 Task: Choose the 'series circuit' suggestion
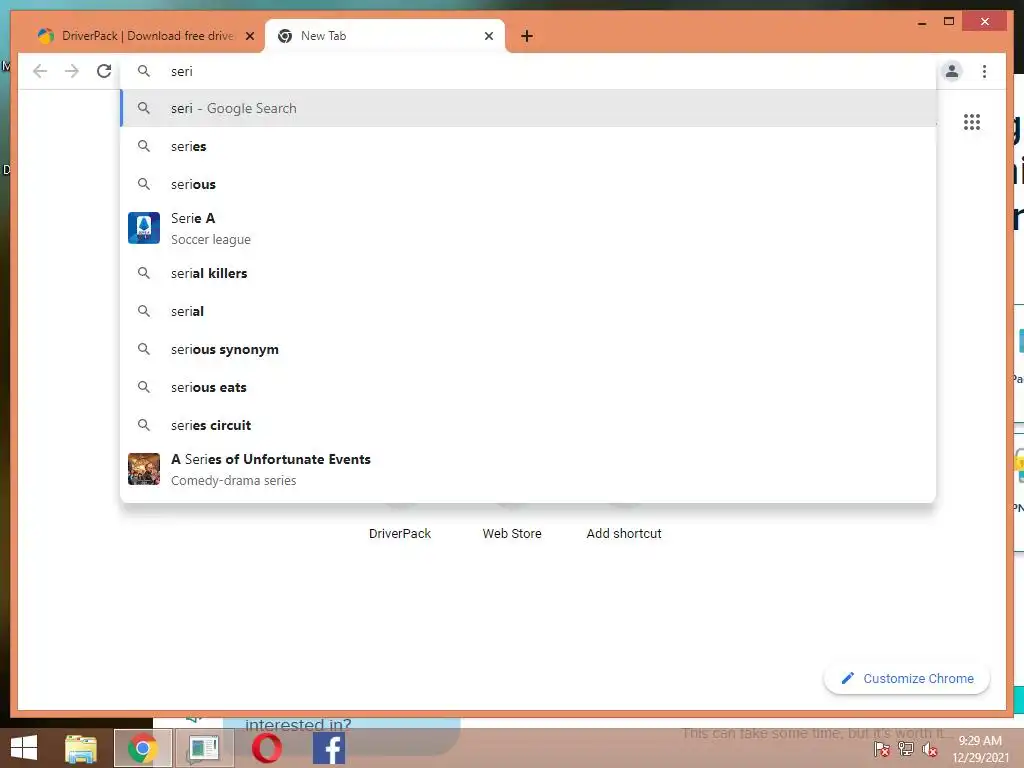click(x=528, y=424)
